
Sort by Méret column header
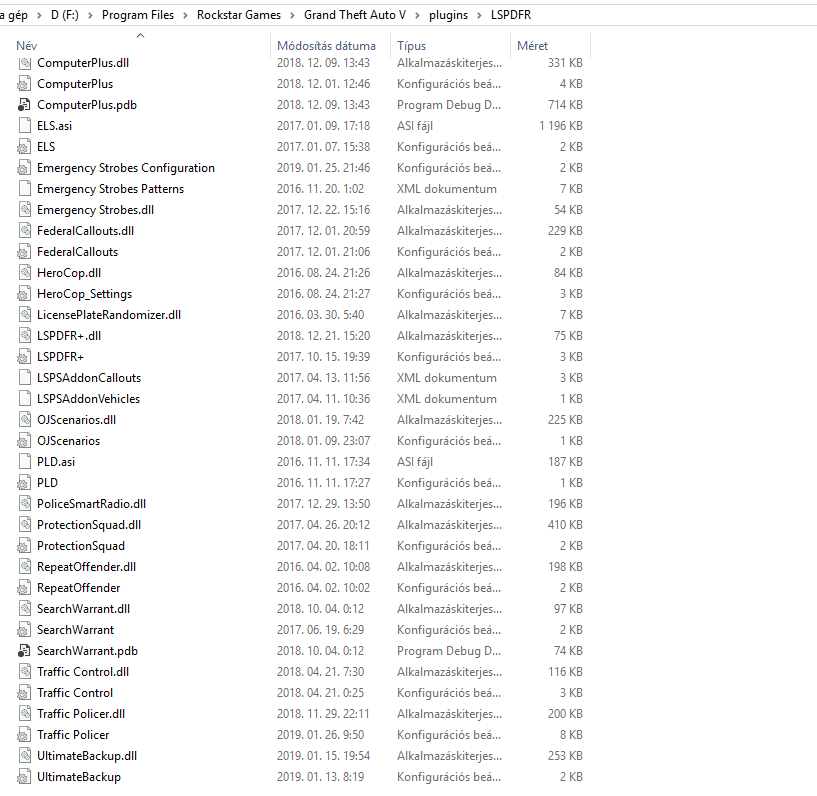(533, 46)
